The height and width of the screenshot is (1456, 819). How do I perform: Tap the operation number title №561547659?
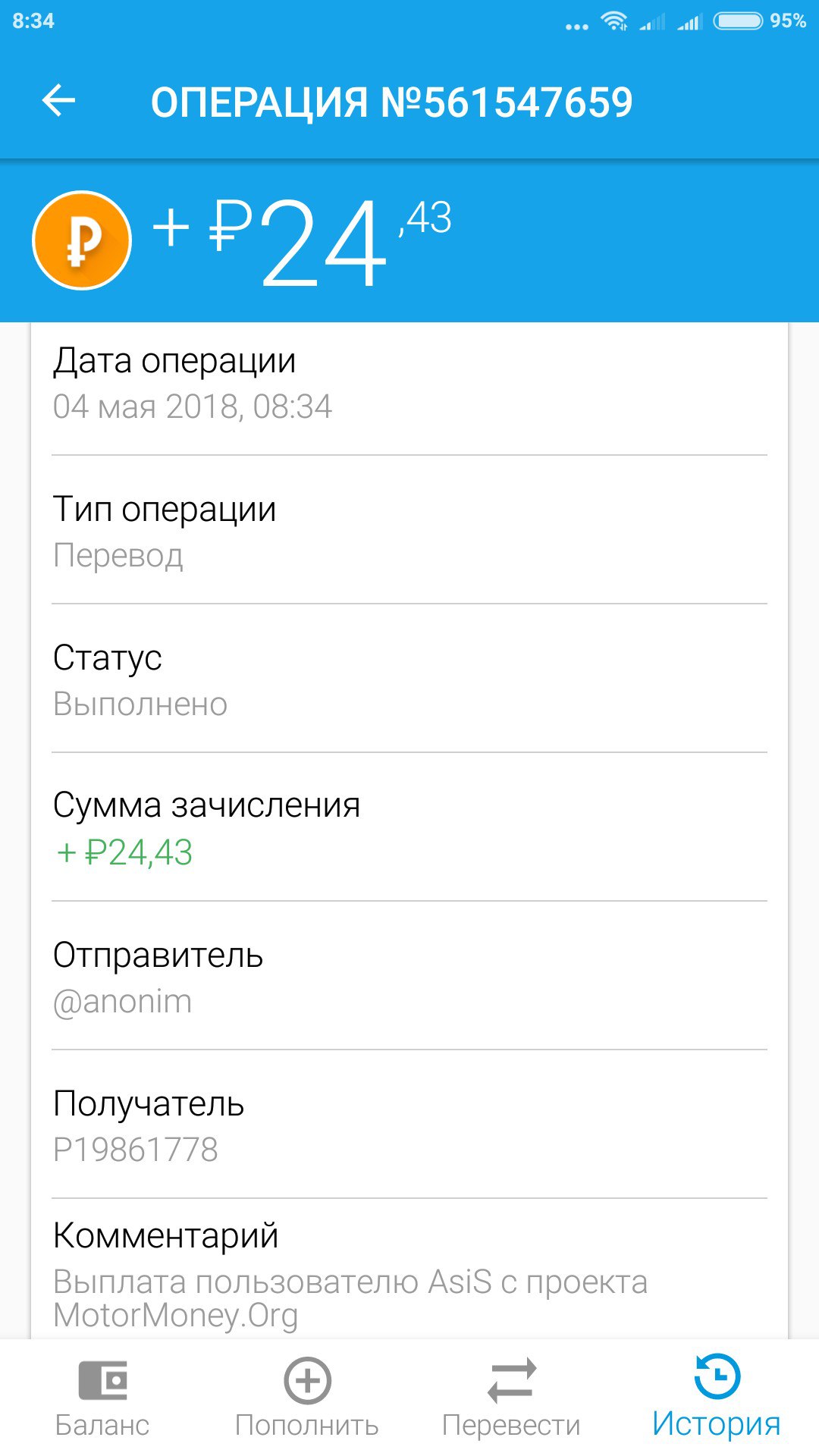[x=391, y=102]
